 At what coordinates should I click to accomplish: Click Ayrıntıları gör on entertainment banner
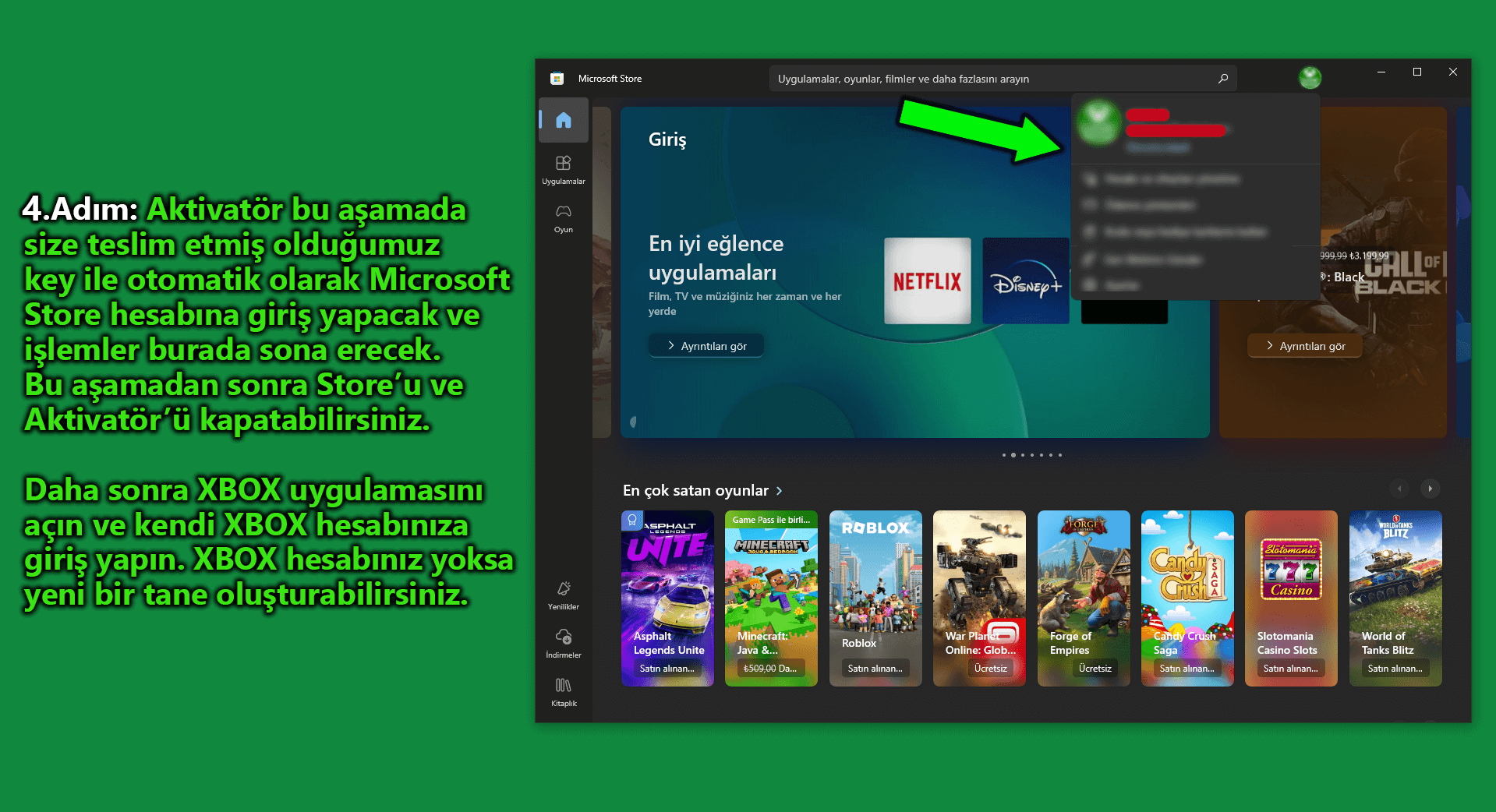[x=706, y=346]
